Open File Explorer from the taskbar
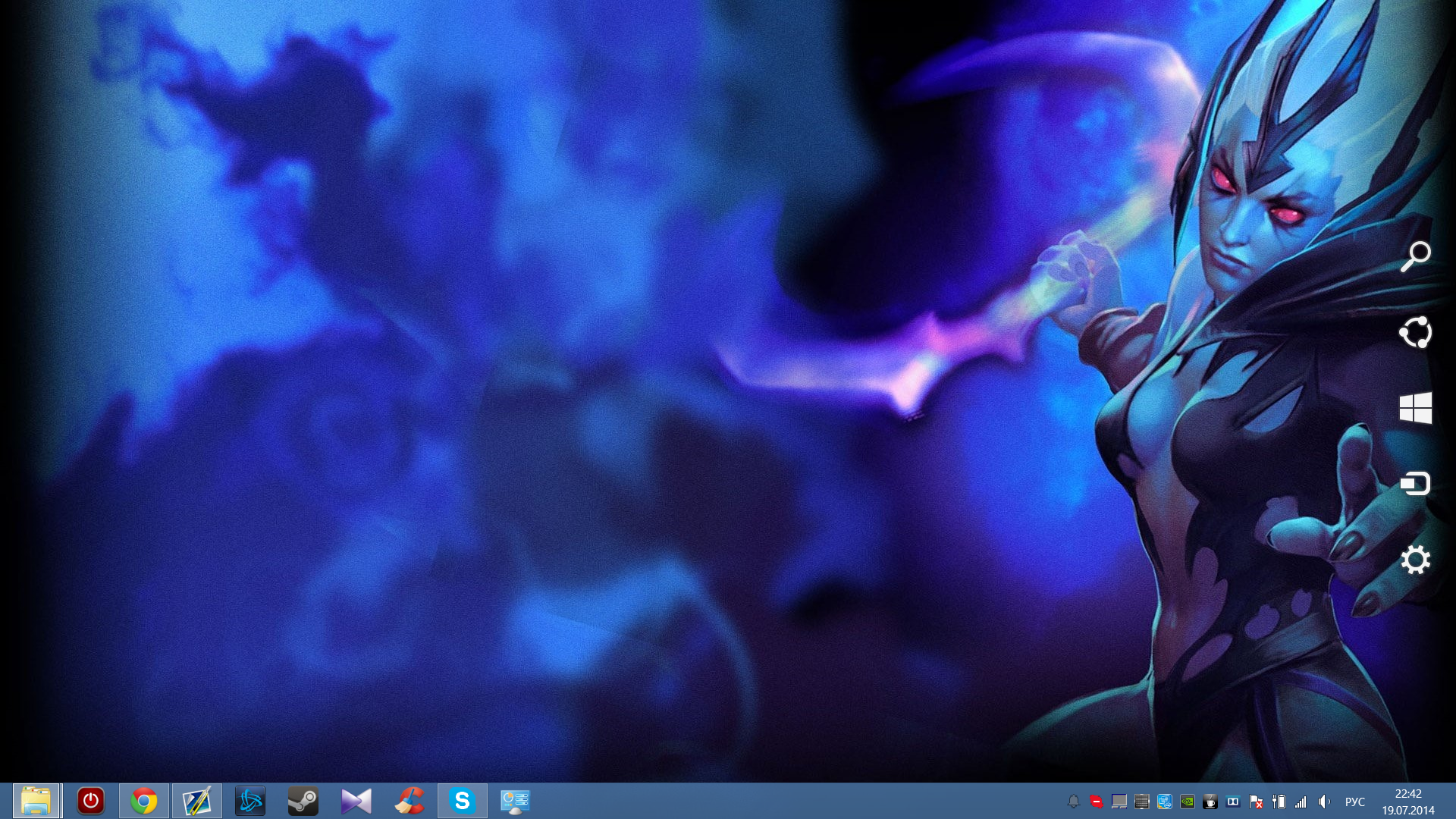Screen dimensions: 1456x819 [36, 801]
